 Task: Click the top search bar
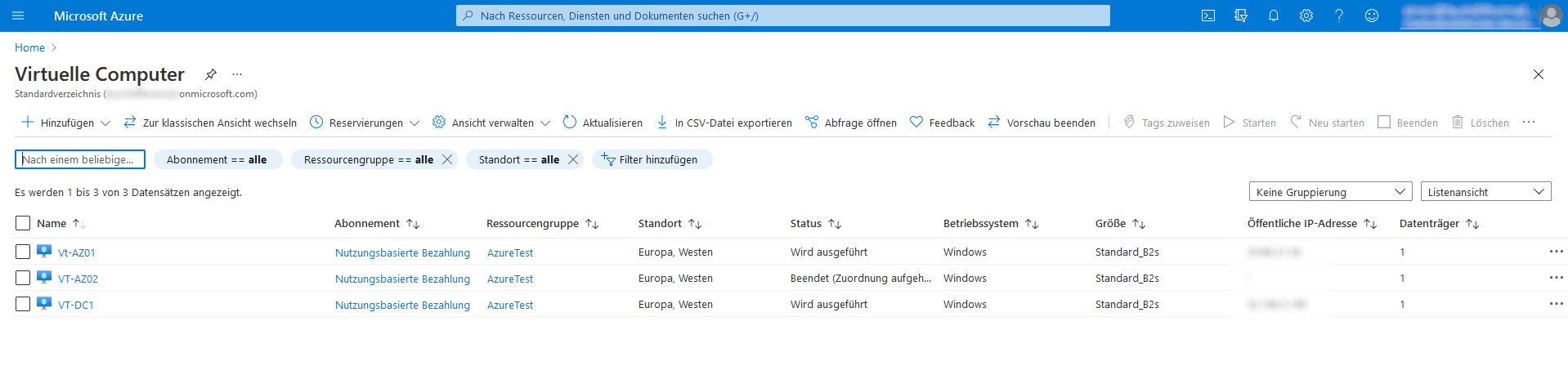(x=783, y=16)
